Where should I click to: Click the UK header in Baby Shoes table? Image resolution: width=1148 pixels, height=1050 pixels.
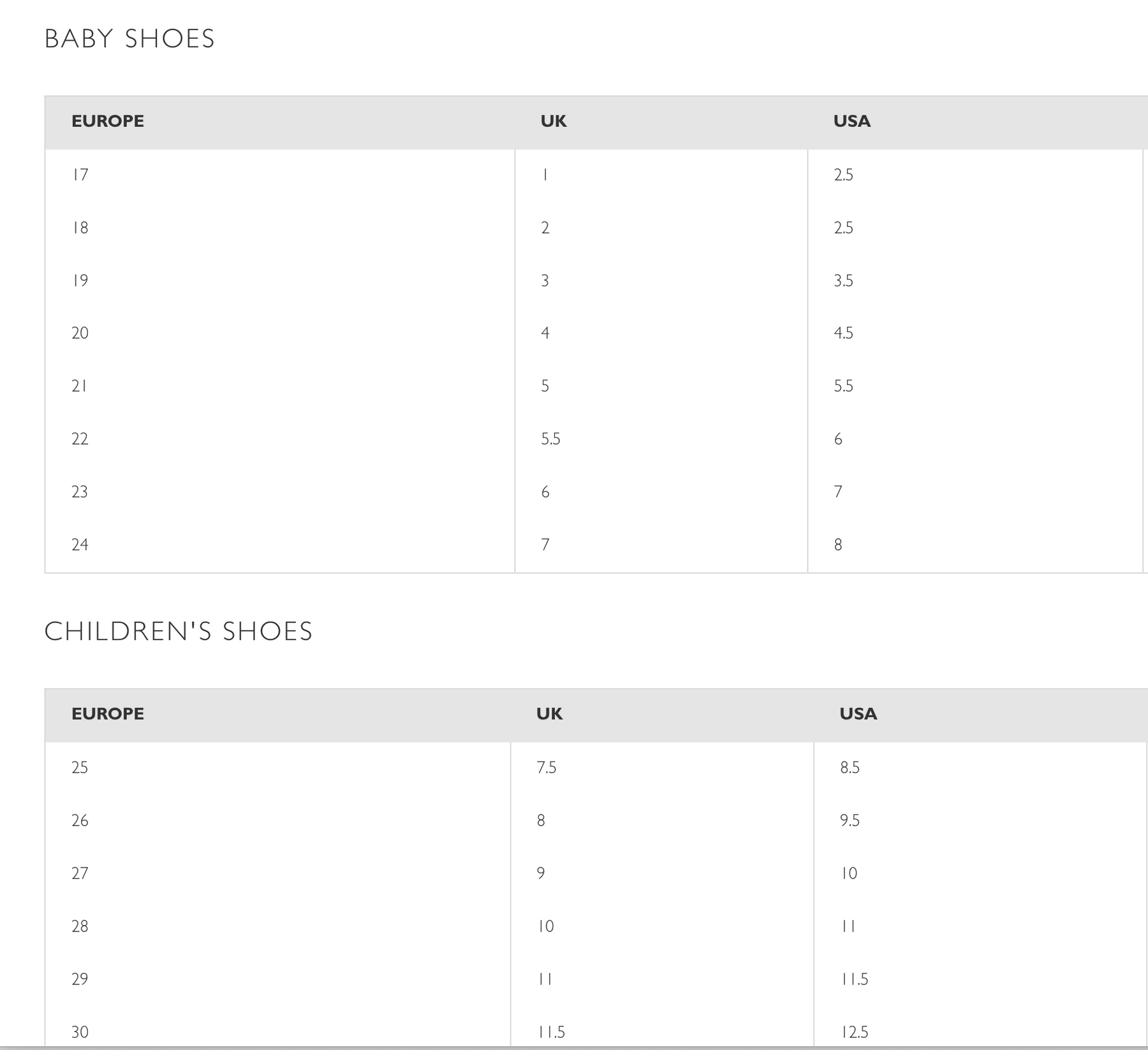(553, 121)
